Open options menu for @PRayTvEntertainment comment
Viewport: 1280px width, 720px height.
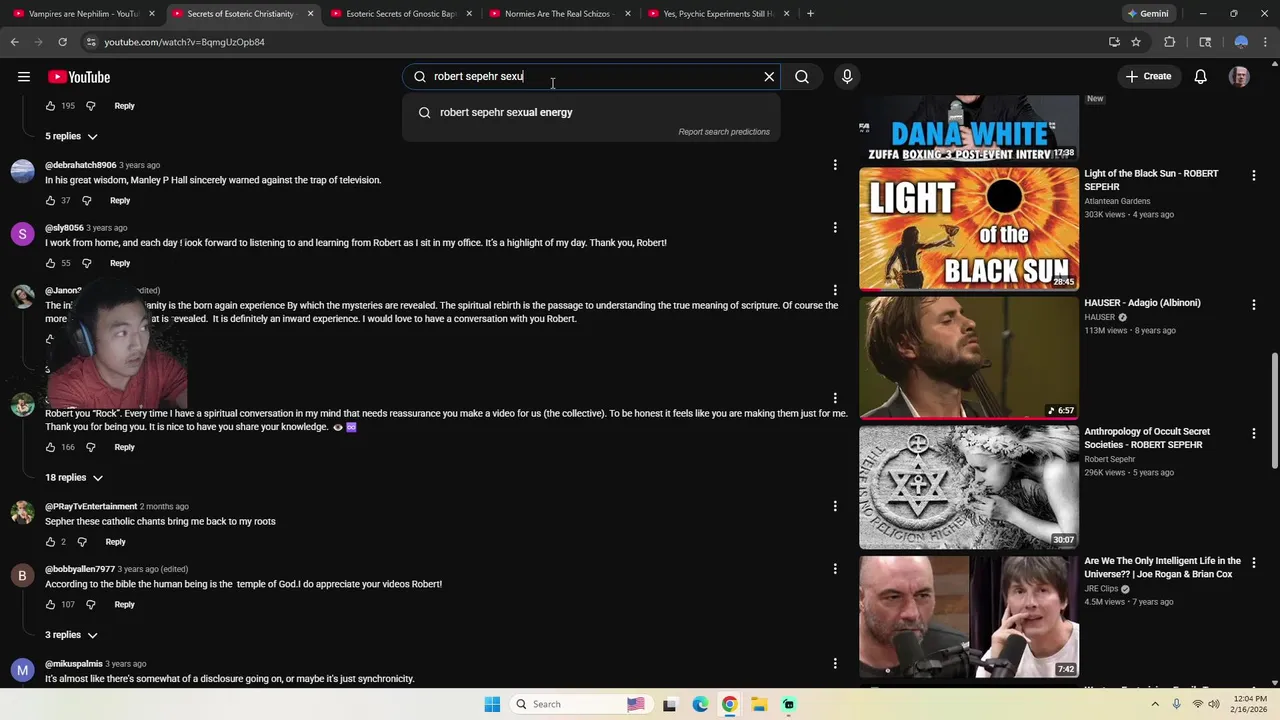[x=835, y=507]
